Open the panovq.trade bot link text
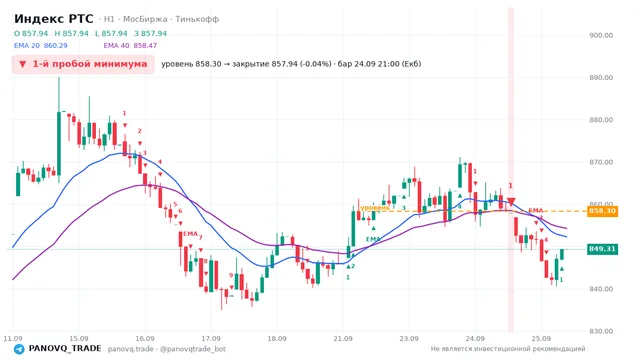Viewport: 640px width, 360px height. tap(167, 349)
